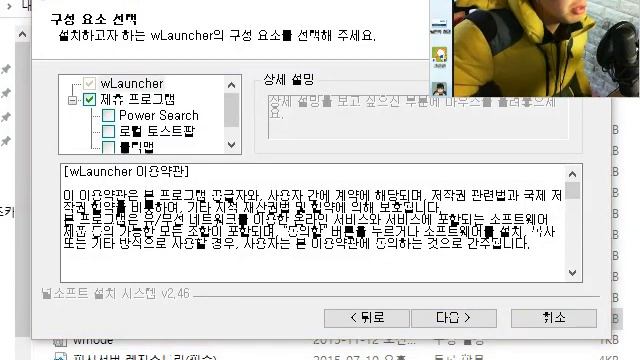This screenshot has height=360, width=640.
Task: Click Explorer sidebar scroll-up arrow
Action: pos(22,35)
